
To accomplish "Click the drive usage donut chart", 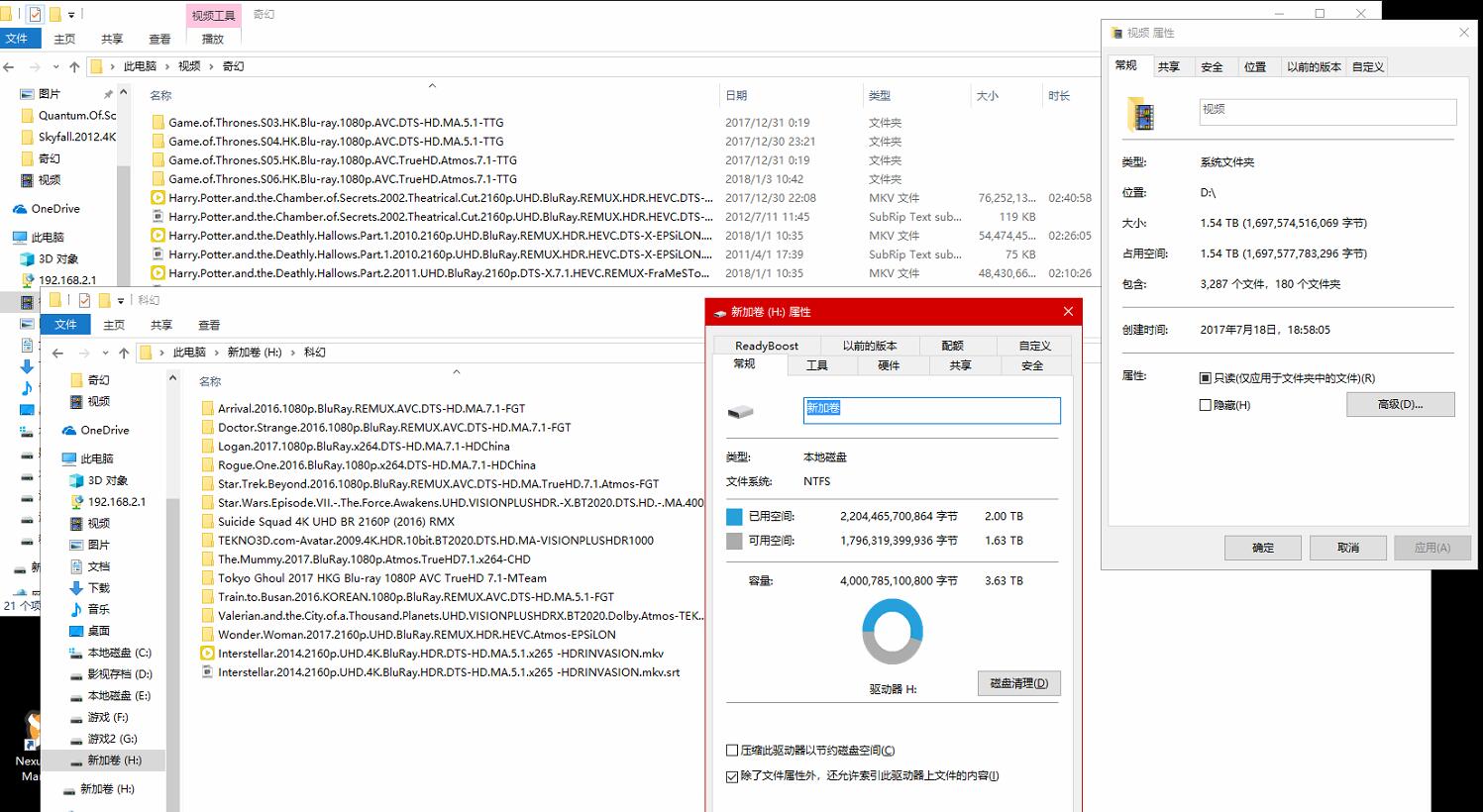I will (x=893, y=631).
